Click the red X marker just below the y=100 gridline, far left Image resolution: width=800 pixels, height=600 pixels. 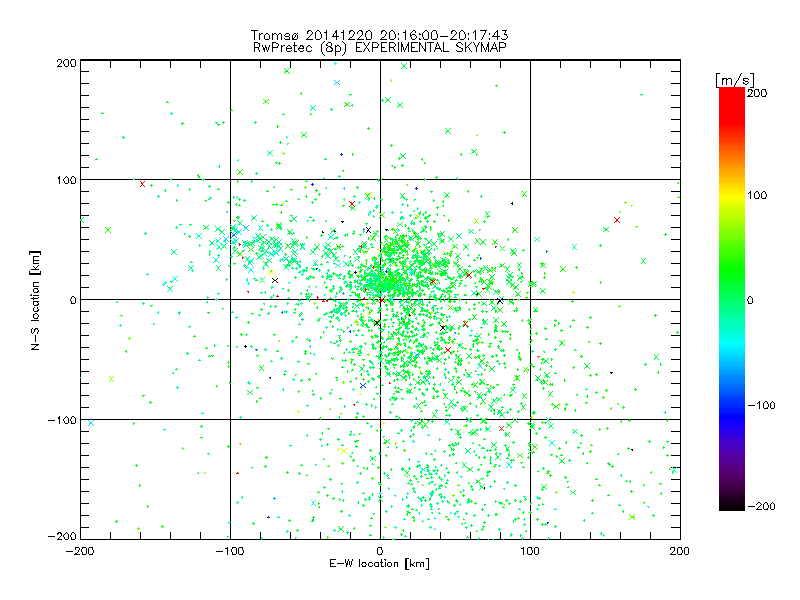tap(142, 184)
